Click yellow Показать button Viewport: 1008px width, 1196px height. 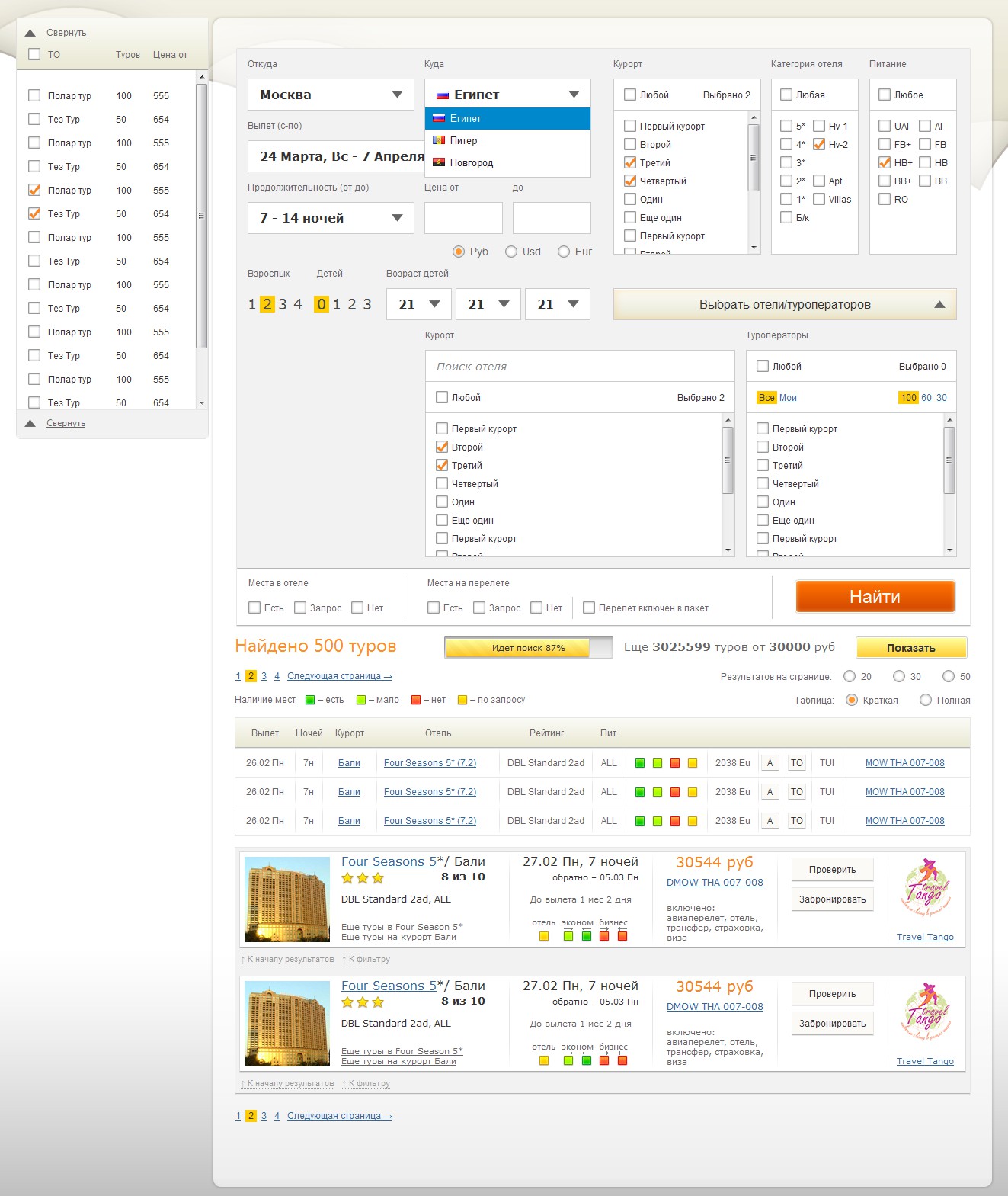pos(911,648)
